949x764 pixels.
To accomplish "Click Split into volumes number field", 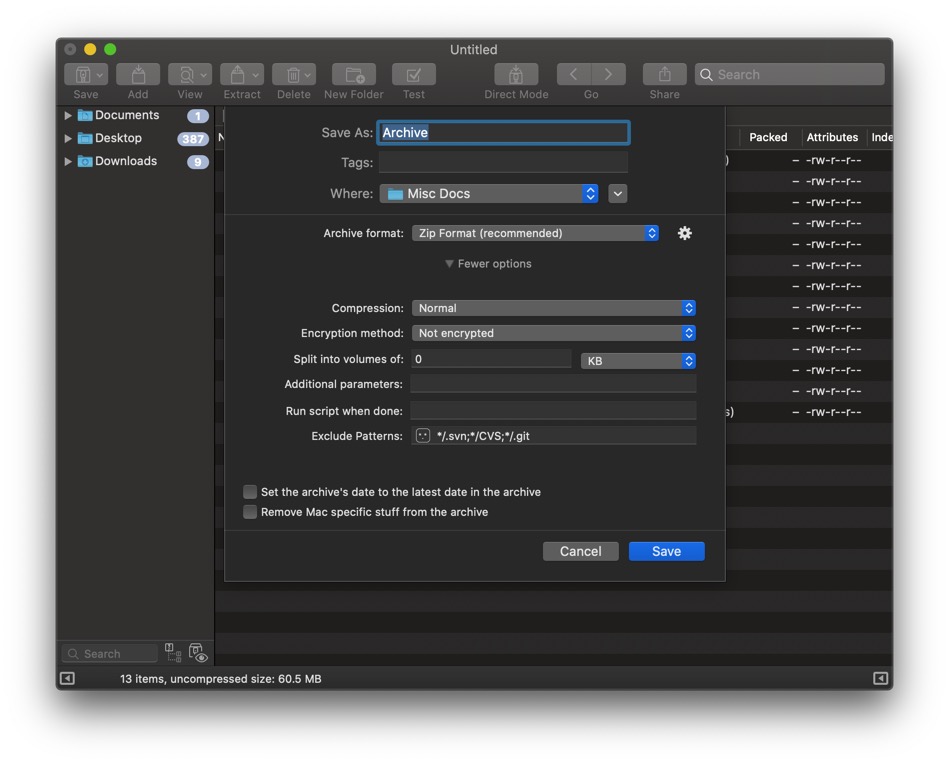I will pyautogui.click(x=491, y=359).
